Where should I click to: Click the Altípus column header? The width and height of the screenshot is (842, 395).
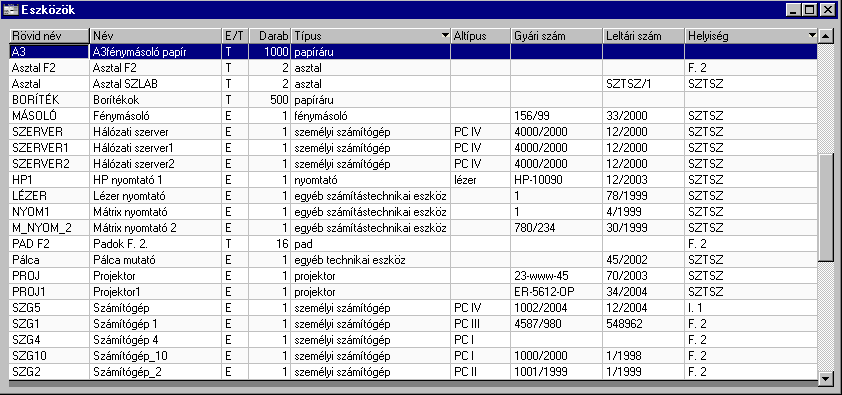tap(481, 36)
